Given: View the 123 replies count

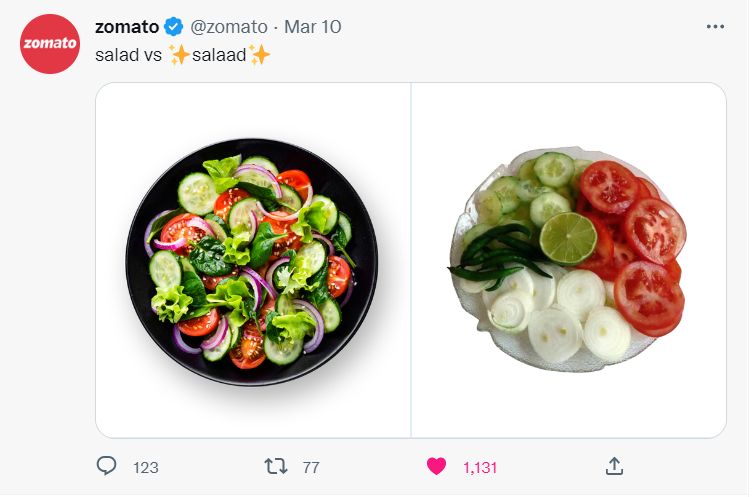Looking at the screenshot, I should 146,467.
